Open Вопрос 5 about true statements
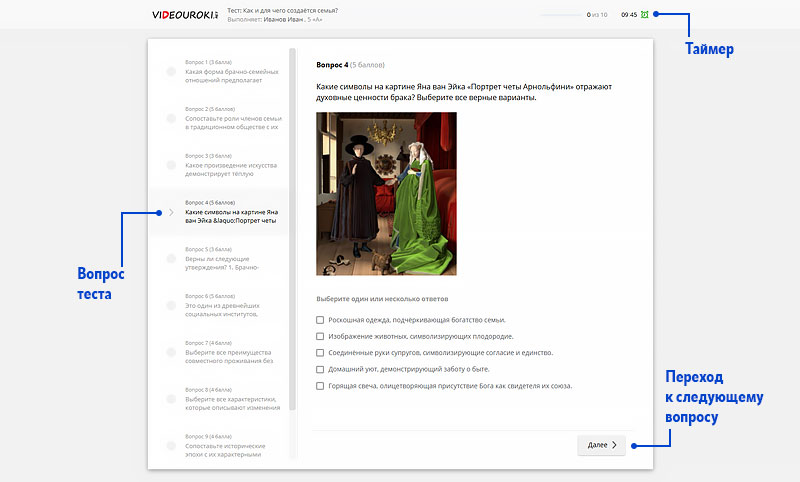Image resolution: width=800 pixels, height=482 pixels. tap(218, 259)
